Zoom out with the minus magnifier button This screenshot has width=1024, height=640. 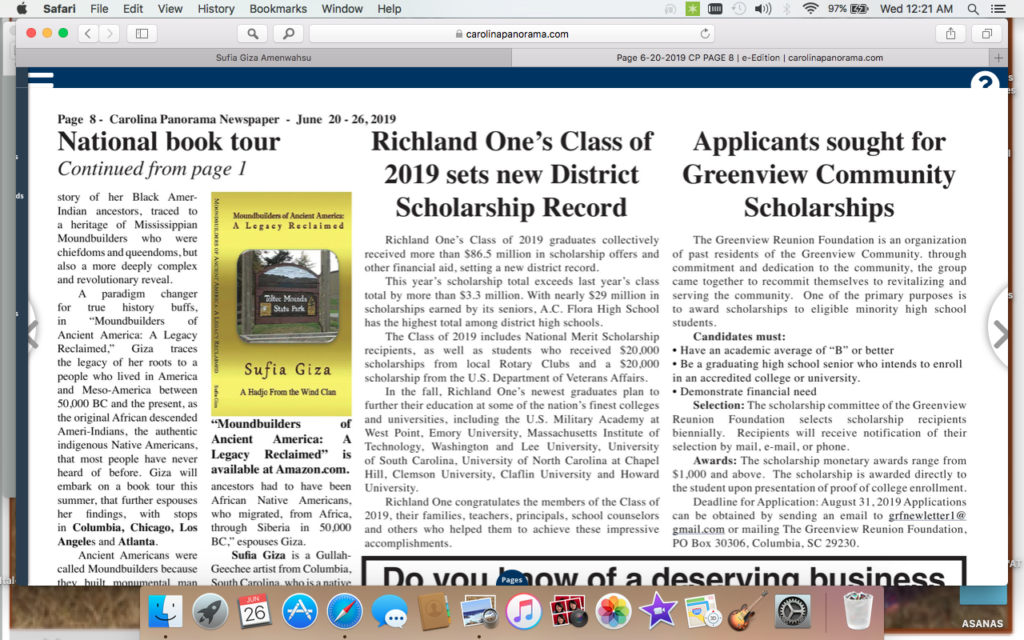coord(252,33)
